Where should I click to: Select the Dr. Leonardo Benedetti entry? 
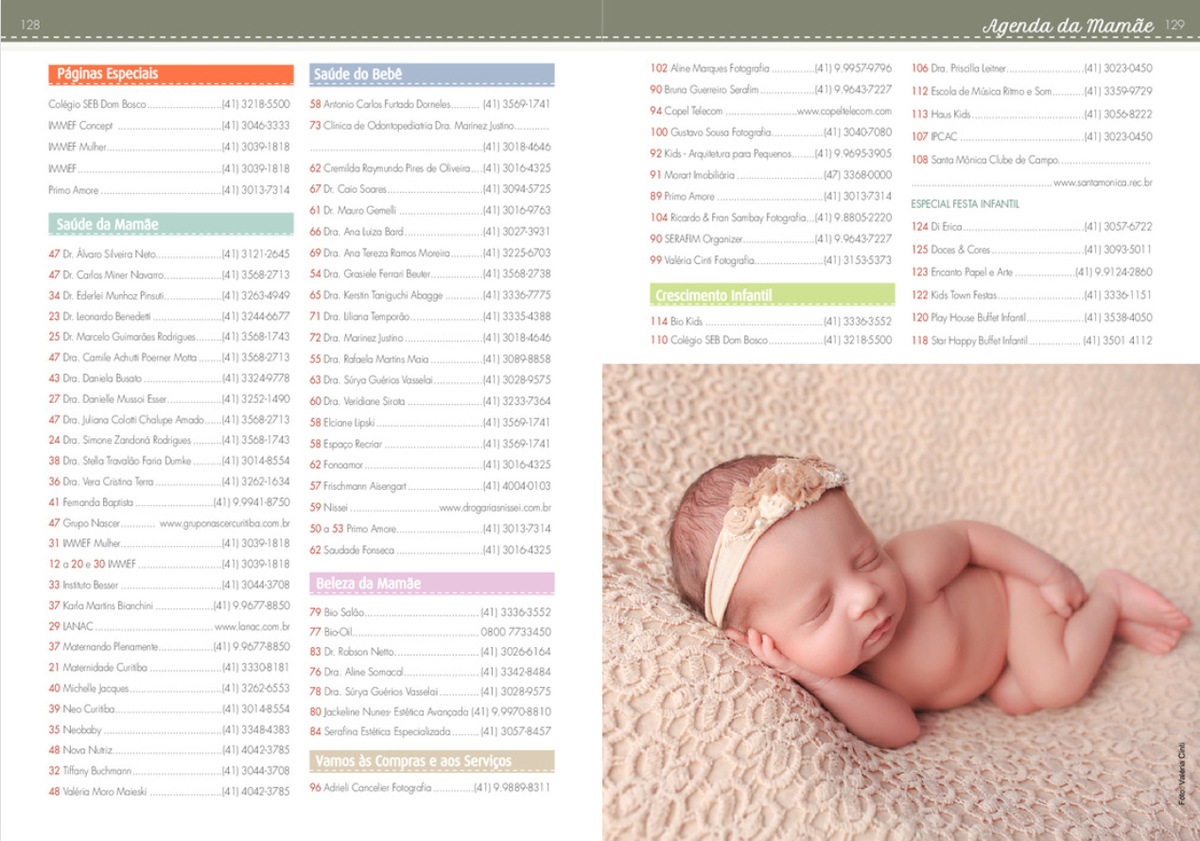[169, 316]
